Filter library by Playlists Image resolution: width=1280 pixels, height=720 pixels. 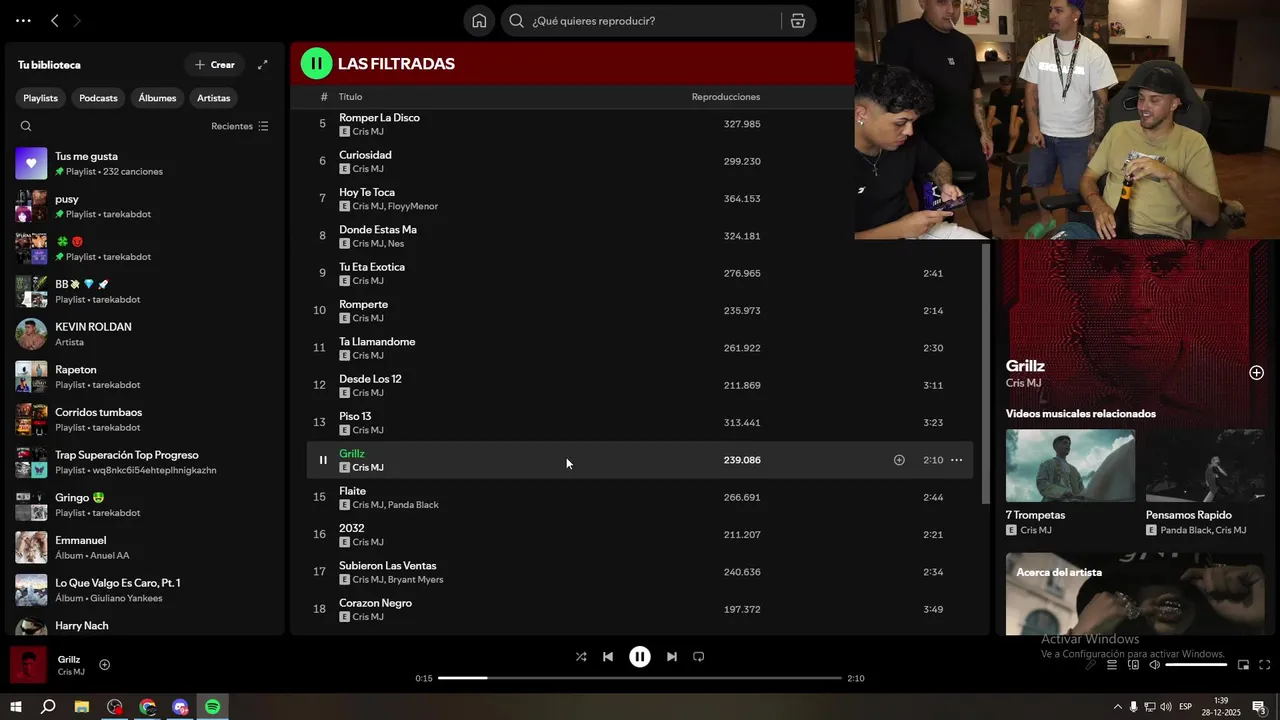click(41, 98)
